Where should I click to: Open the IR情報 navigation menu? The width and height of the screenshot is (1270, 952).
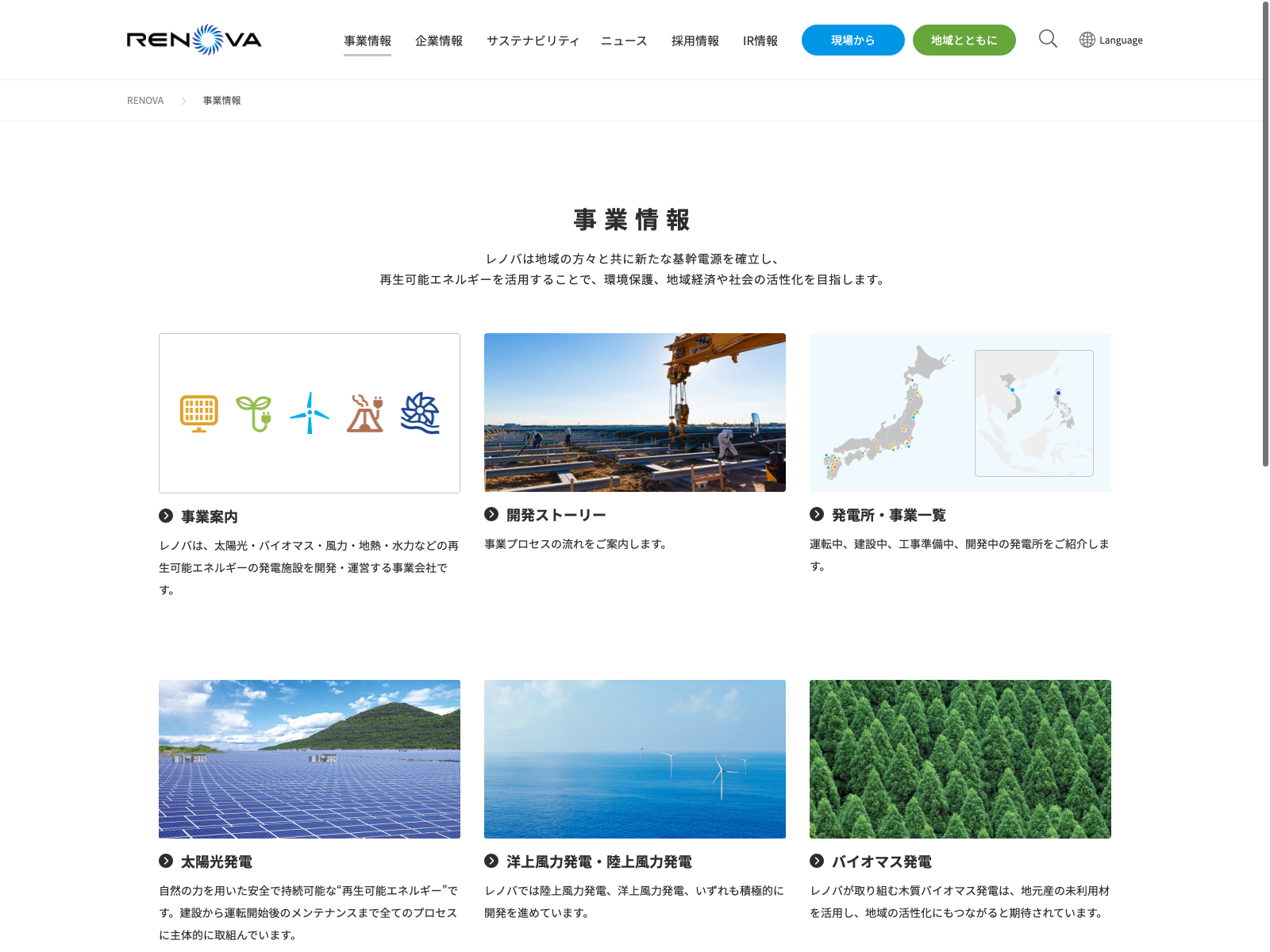(x=760, y=40)
